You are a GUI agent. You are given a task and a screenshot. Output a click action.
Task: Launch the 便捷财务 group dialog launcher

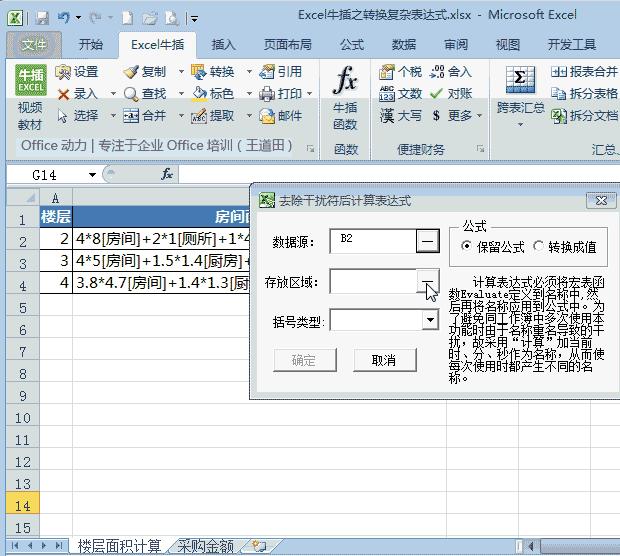click(x=480, y=149)
